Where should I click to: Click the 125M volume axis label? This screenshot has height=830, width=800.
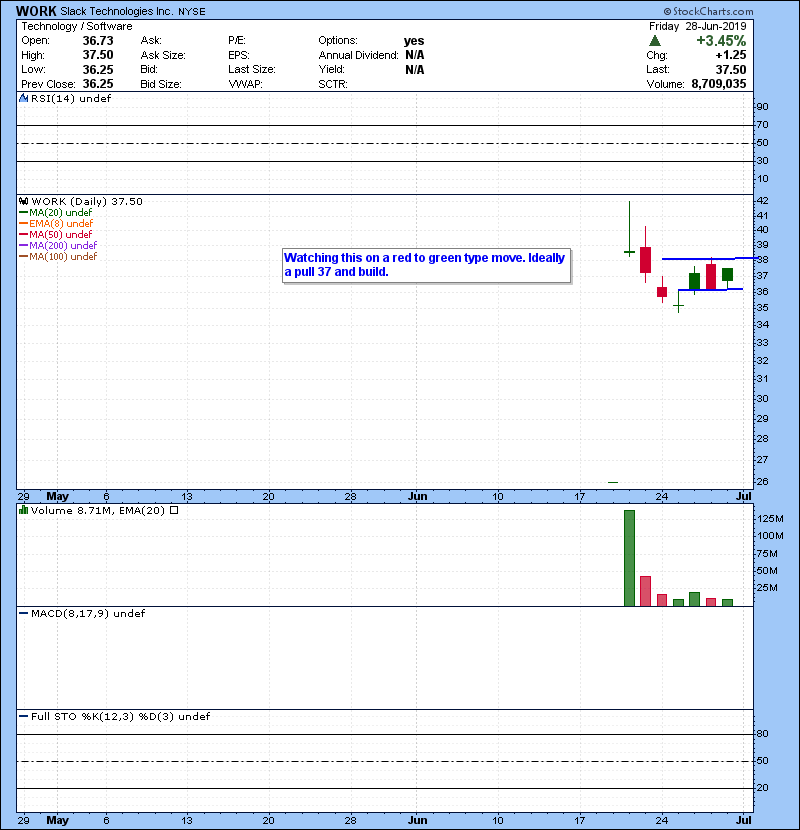[770, 519]
